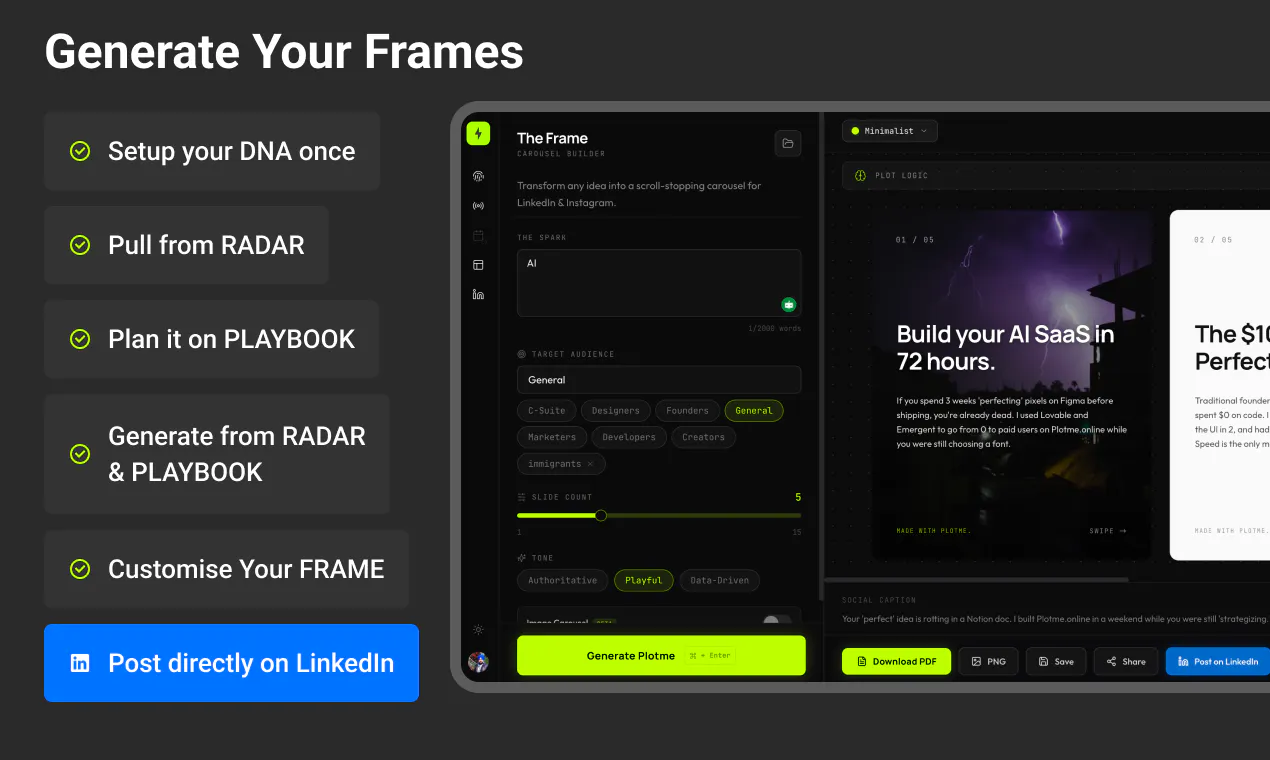Expand the Plot Logic bar
The width and height of the screenshot is (1270, 760).
pyautogui.click(x=1055, y=175)
